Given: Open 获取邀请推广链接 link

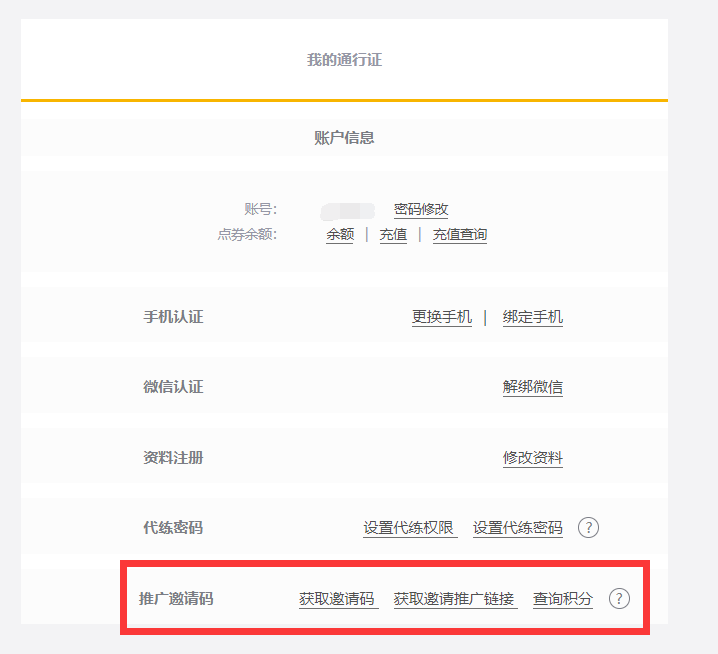Looking at the screenshot, I should (x=455, y=599).
